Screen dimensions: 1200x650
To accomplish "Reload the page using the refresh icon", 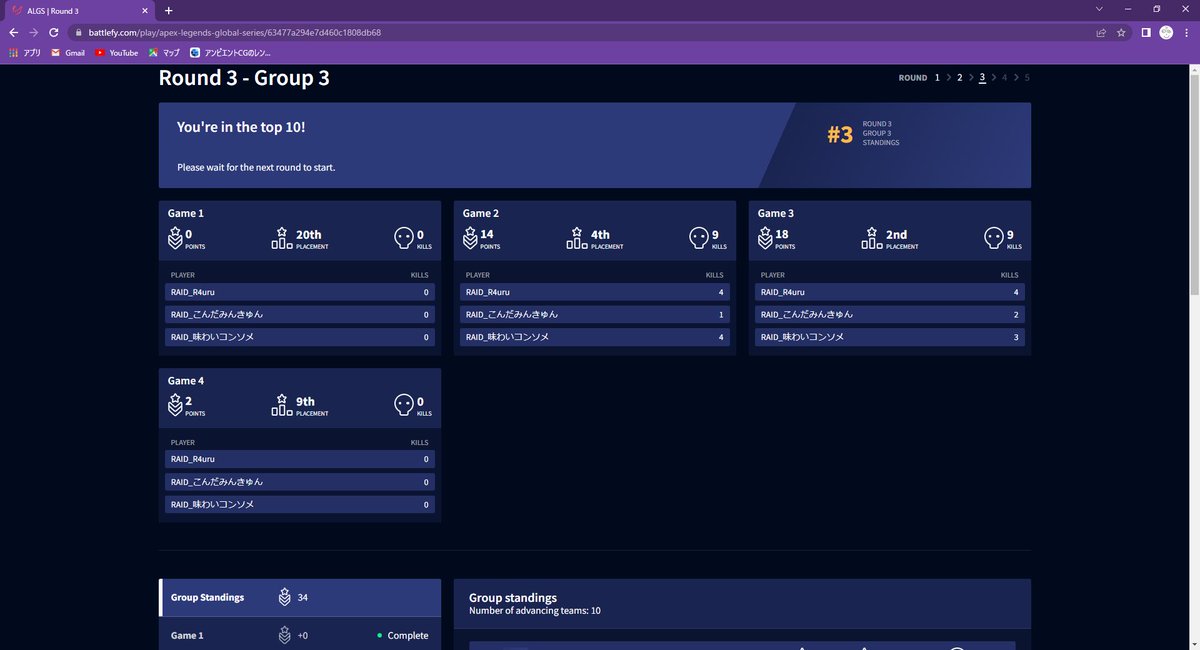I will 53,32.
